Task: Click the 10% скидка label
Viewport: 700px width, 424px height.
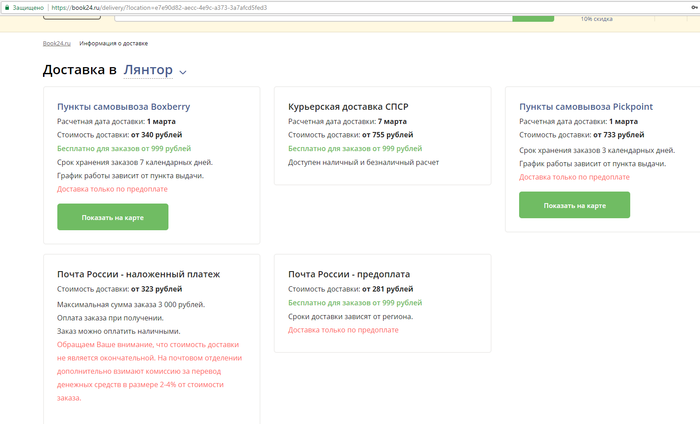Action: click(x=594, y=17)
